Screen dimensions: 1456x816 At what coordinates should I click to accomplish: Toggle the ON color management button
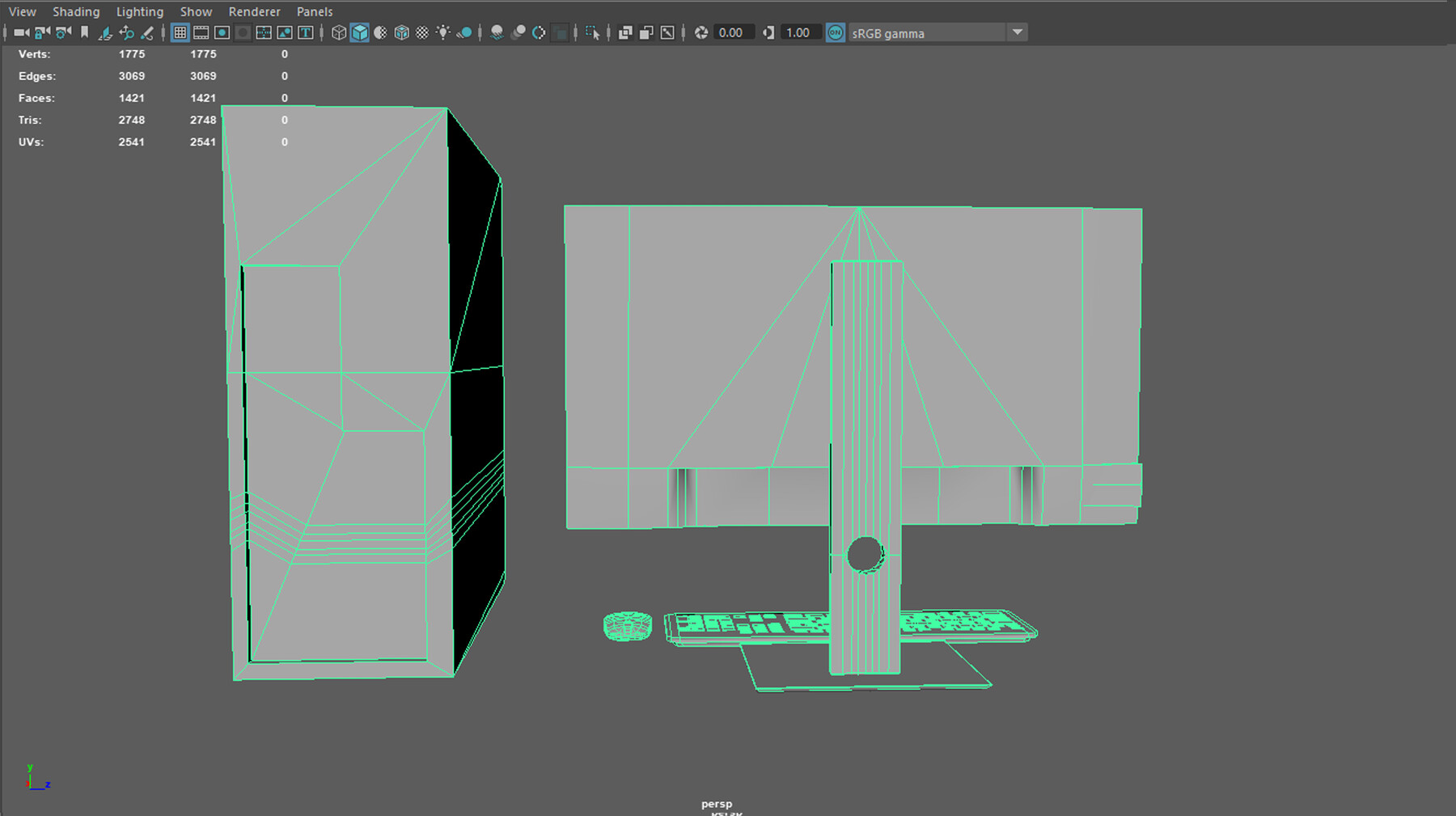pyautogui.click(x=836, y=32)
